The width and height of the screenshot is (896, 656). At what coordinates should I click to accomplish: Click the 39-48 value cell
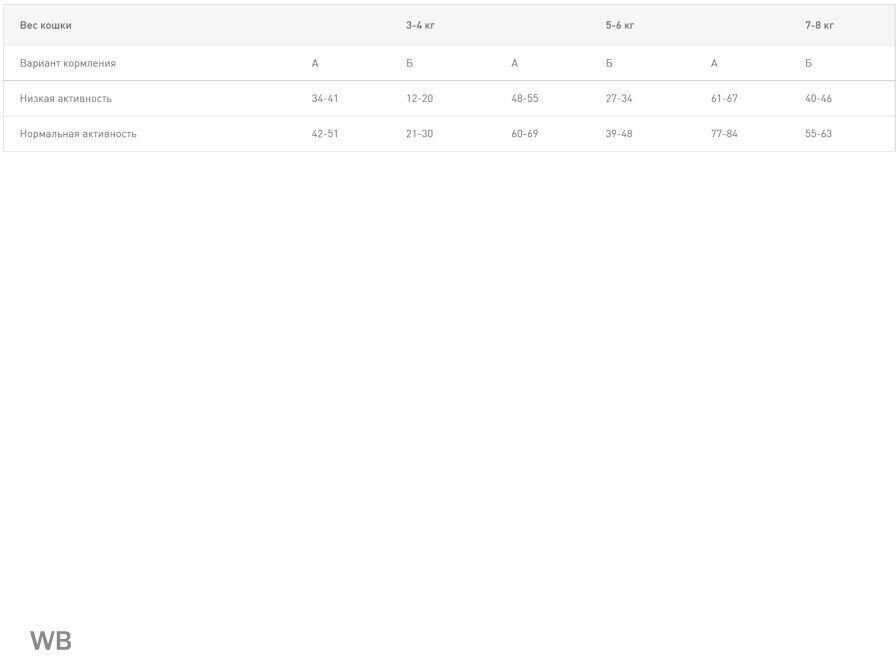tap(619, 134)
